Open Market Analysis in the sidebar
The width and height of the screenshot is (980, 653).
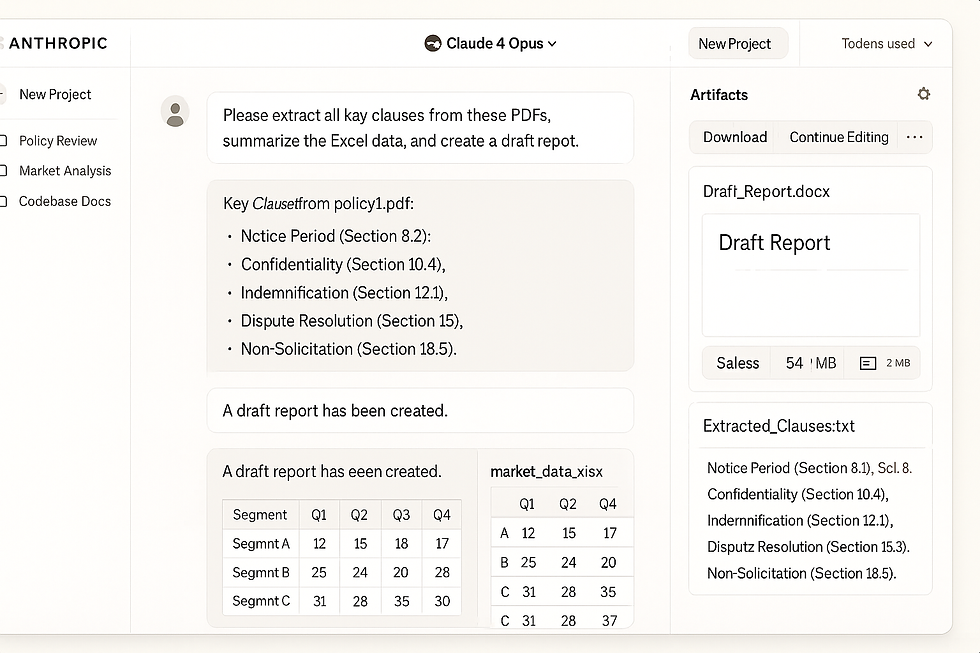tap(65, 171)
